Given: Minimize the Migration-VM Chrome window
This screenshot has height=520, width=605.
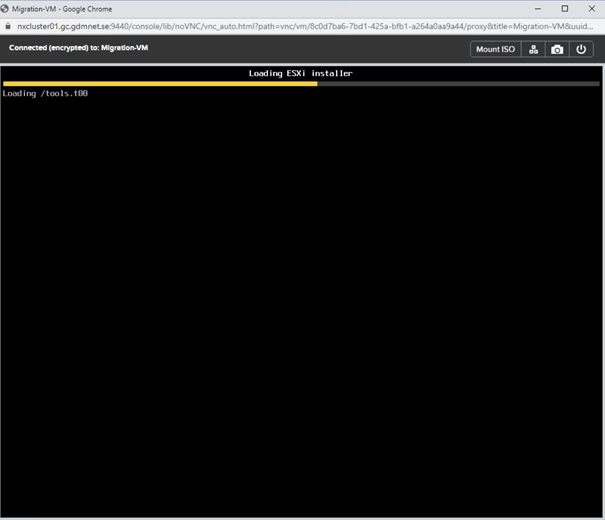Looking at the screenshot, I should 537,8.
